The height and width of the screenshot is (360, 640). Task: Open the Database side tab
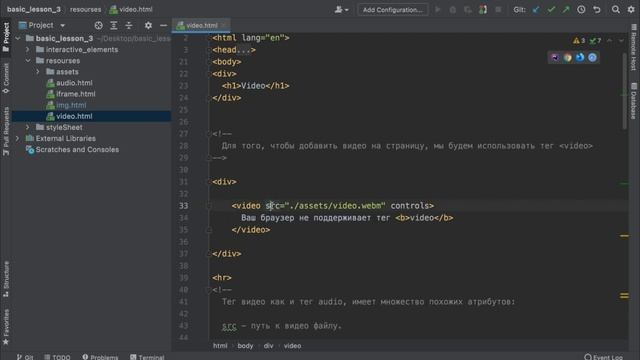[x=634, y=101]
